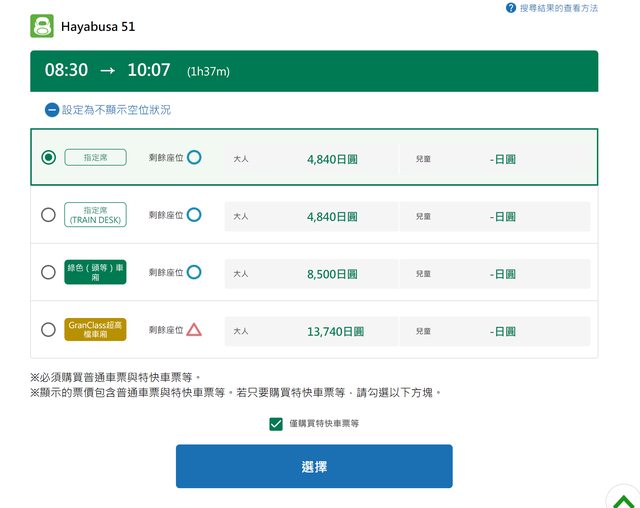Collapse seat status via 設定為不顯示空位狀況
This screenshot has height=508, width=640.
[116, 110]
